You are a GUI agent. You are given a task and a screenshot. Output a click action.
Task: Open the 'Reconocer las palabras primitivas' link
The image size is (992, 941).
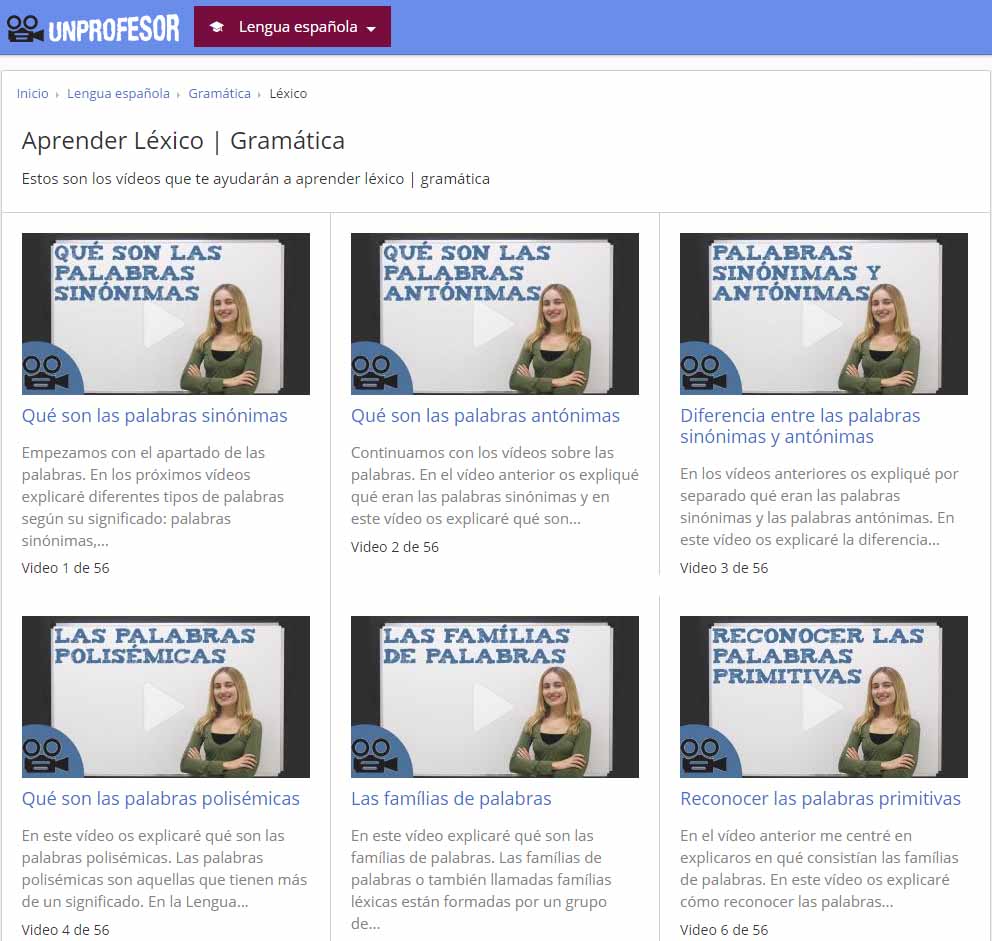pos(819,798)
